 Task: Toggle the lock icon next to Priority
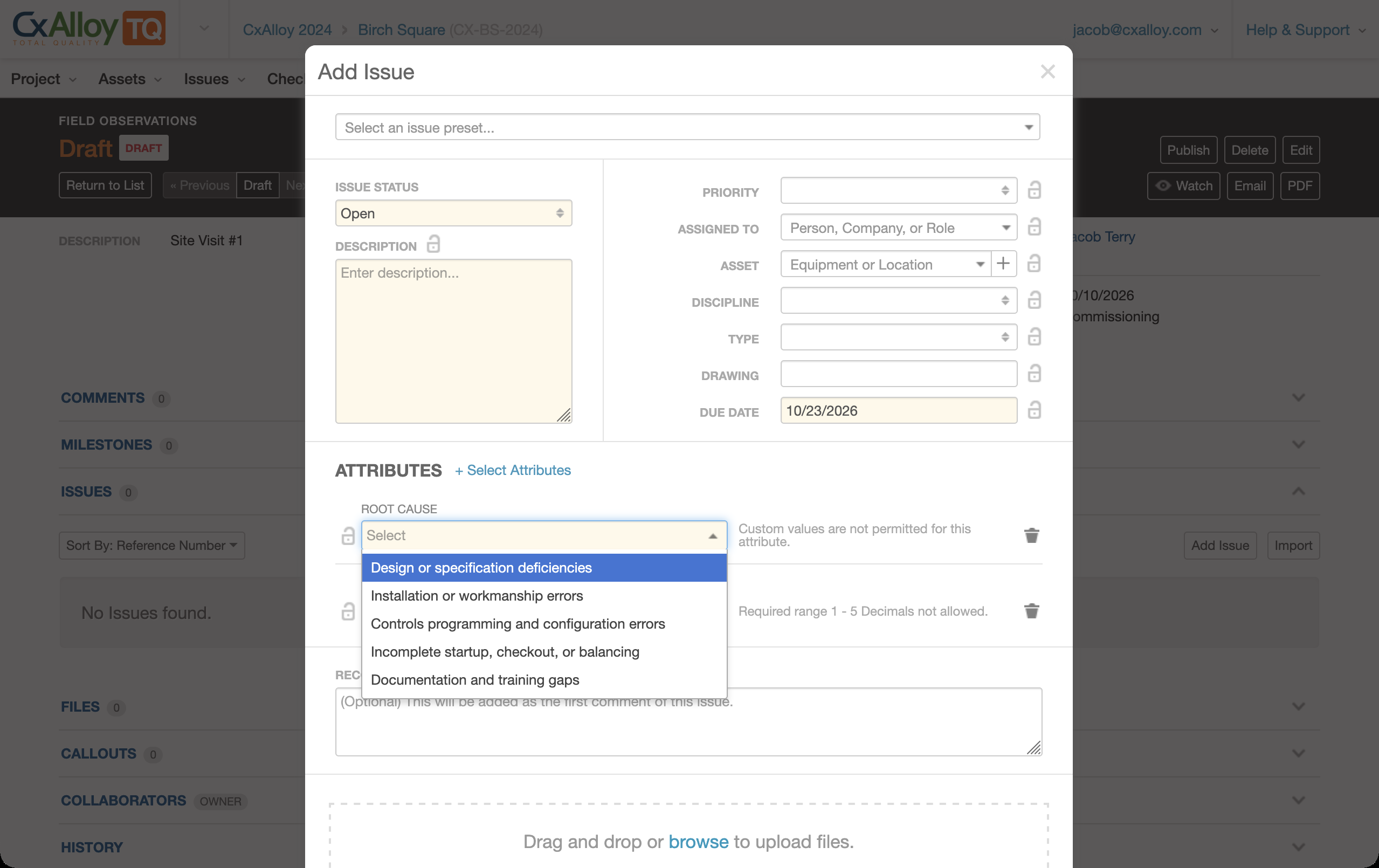tap(1033, 190)
